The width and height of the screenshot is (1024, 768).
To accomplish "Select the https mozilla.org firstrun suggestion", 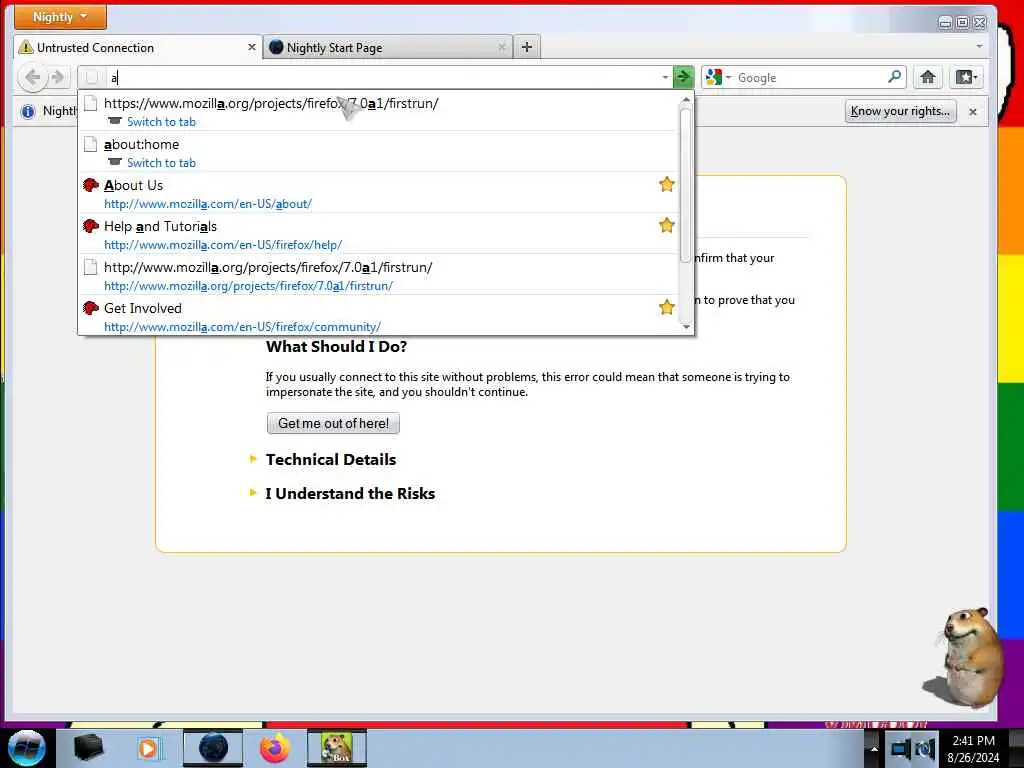I will (x=379, y=111).
